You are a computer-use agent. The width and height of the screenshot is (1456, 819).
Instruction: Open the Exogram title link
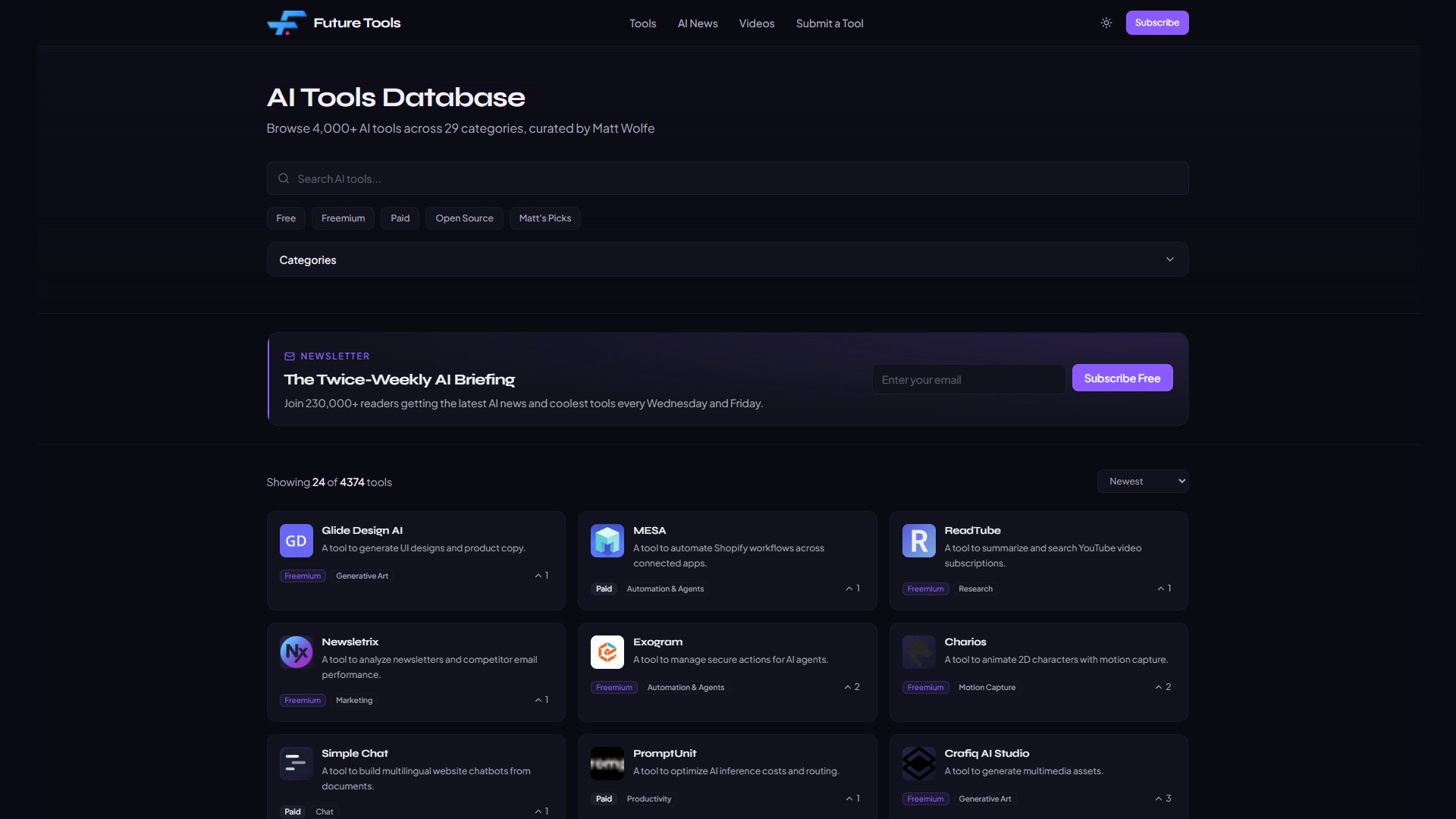point(657,642)
